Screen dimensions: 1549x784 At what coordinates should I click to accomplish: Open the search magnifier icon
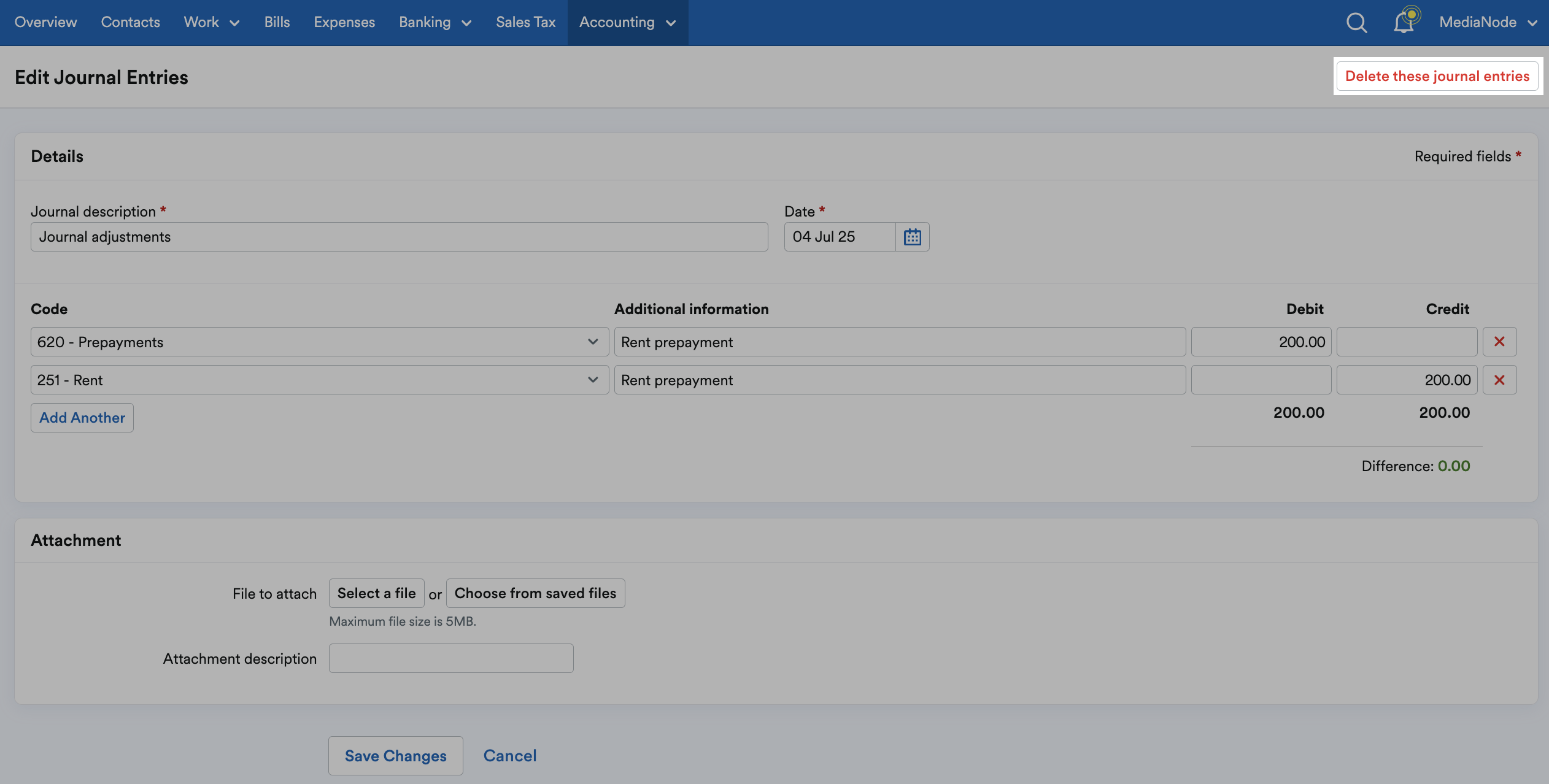tap(1356, 23)
